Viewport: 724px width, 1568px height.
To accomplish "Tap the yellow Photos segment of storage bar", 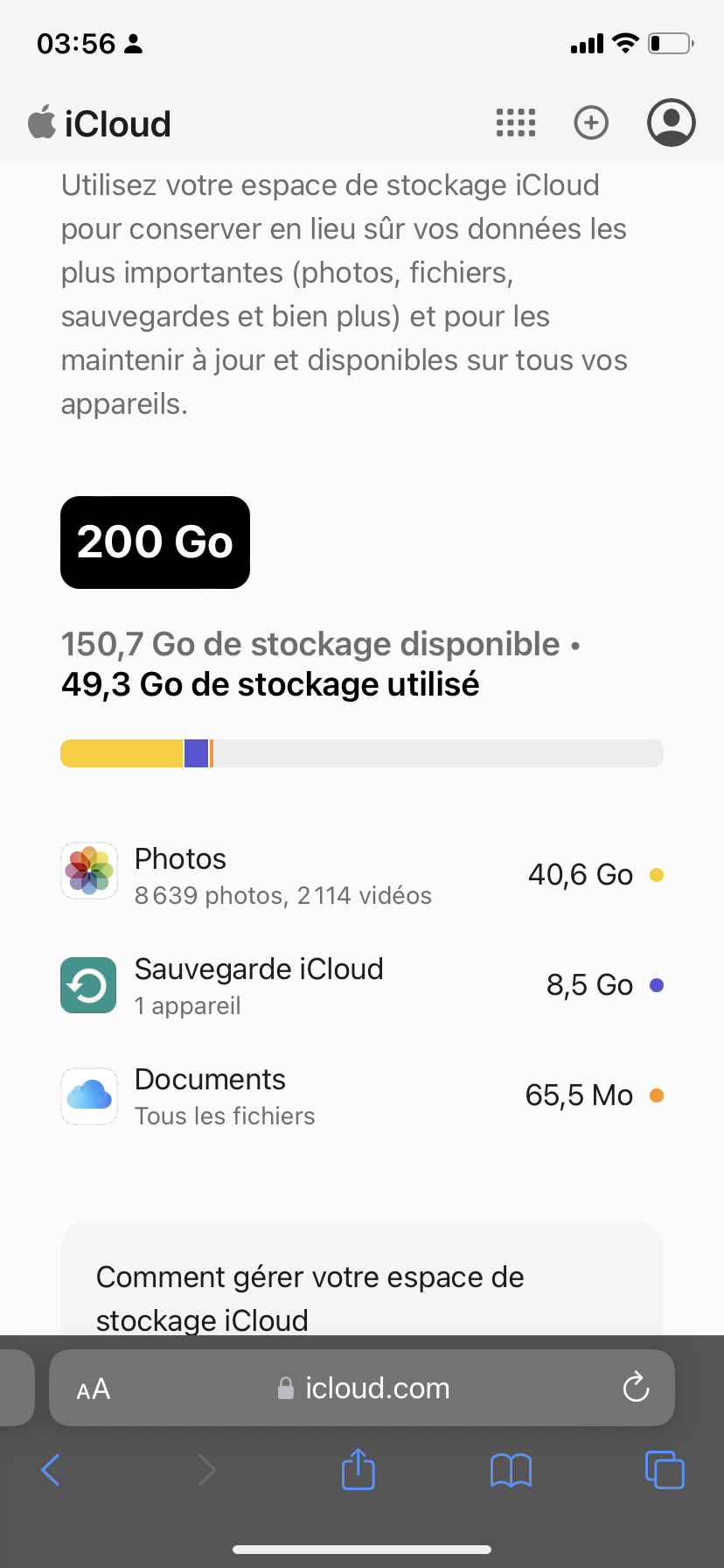I will click(x=121, y=753).
